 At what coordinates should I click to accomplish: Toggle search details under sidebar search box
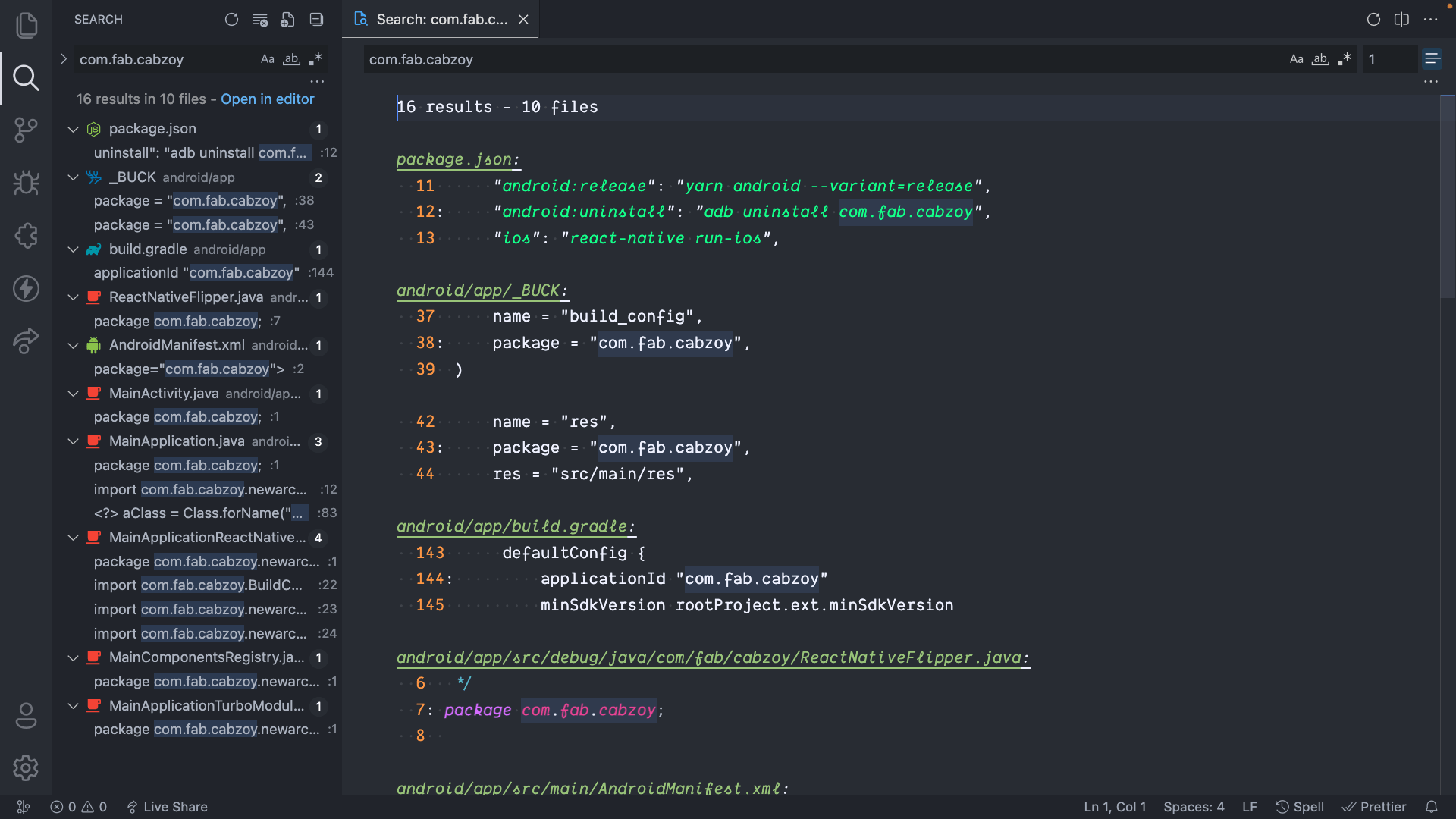point(317,81)
